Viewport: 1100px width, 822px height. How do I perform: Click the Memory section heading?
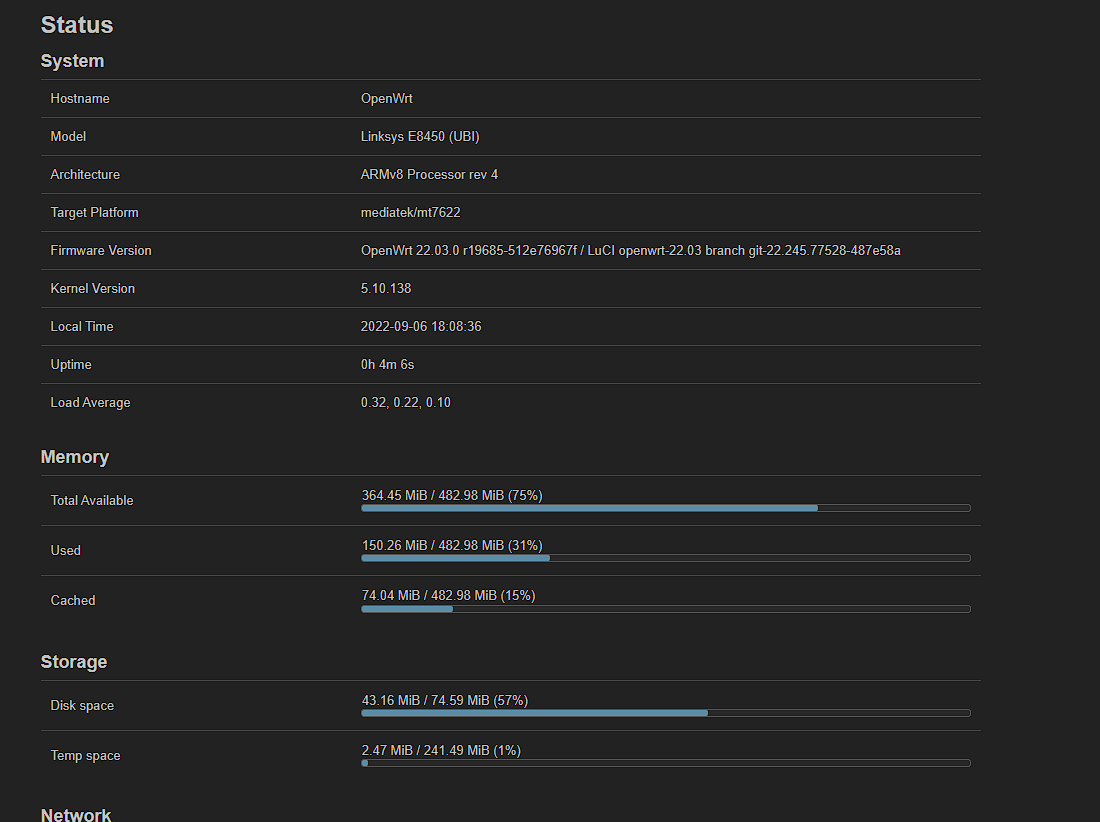pos(75,457)
